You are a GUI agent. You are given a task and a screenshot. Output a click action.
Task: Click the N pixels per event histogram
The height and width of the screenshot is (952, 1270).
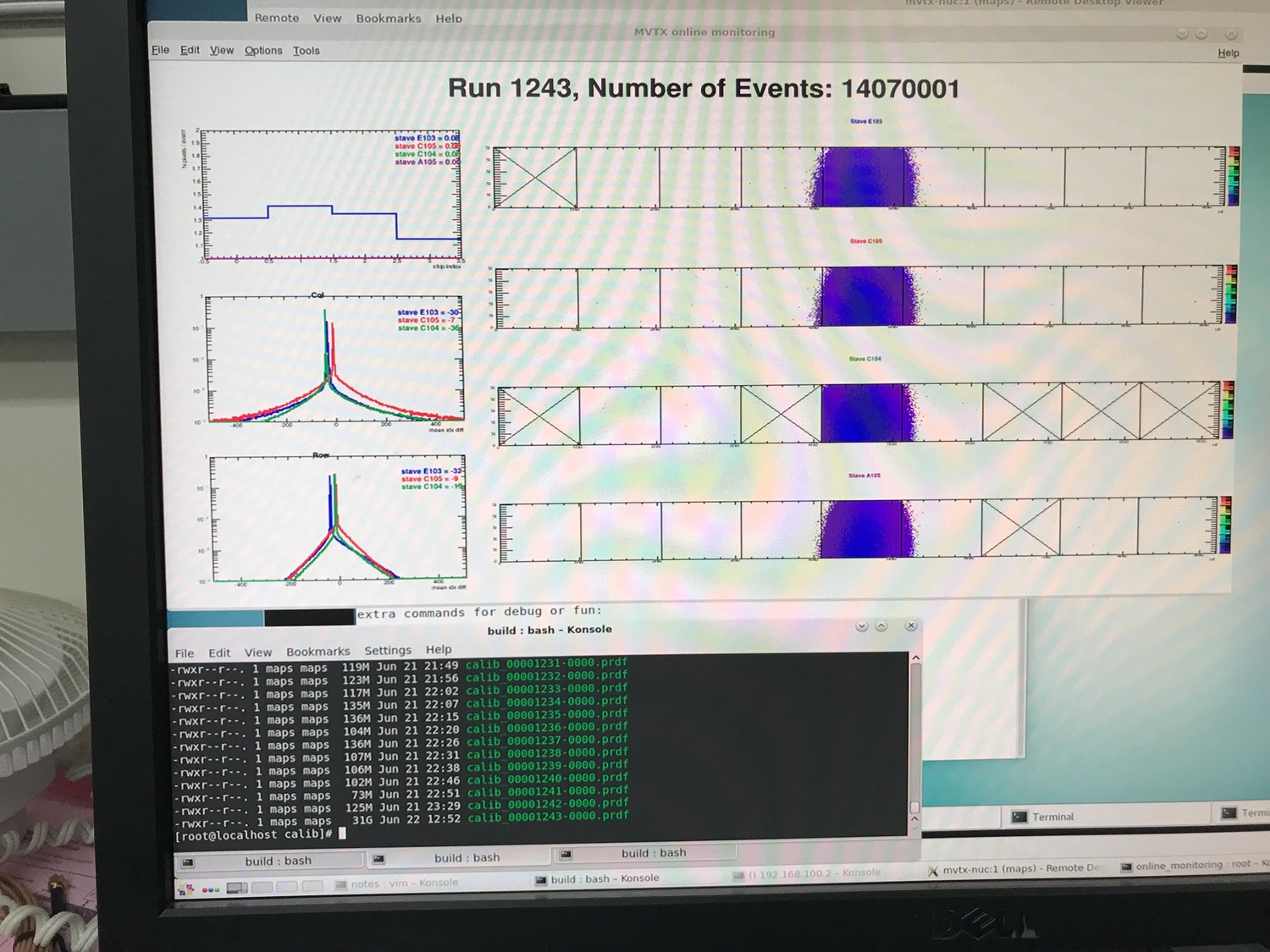332,195
